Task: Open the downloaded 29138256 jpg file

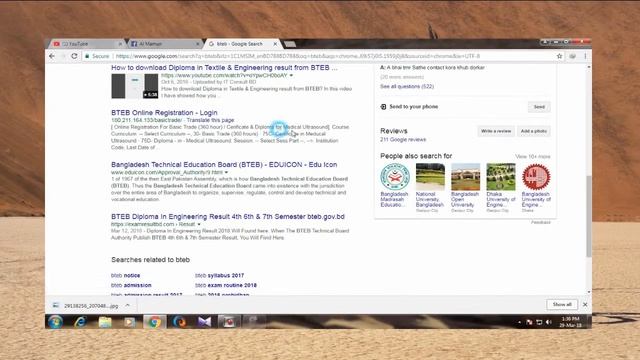Action: [86, 305]
